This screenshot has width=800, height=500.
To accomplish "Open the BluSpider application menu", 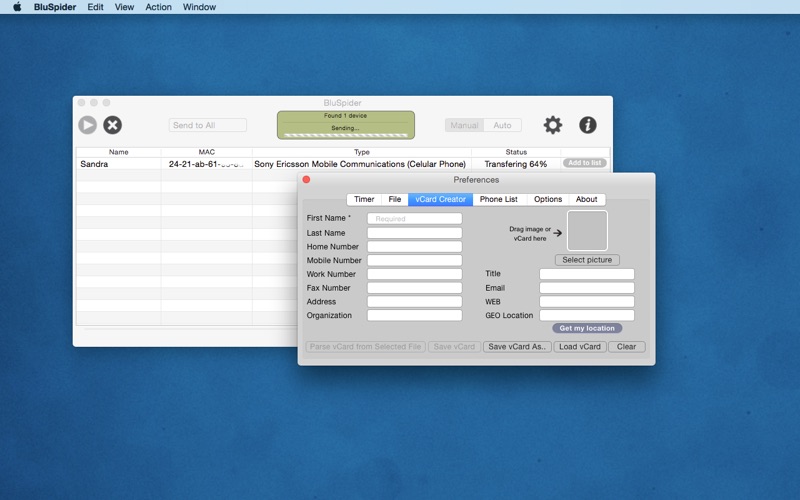I will [x=55, y=7].
